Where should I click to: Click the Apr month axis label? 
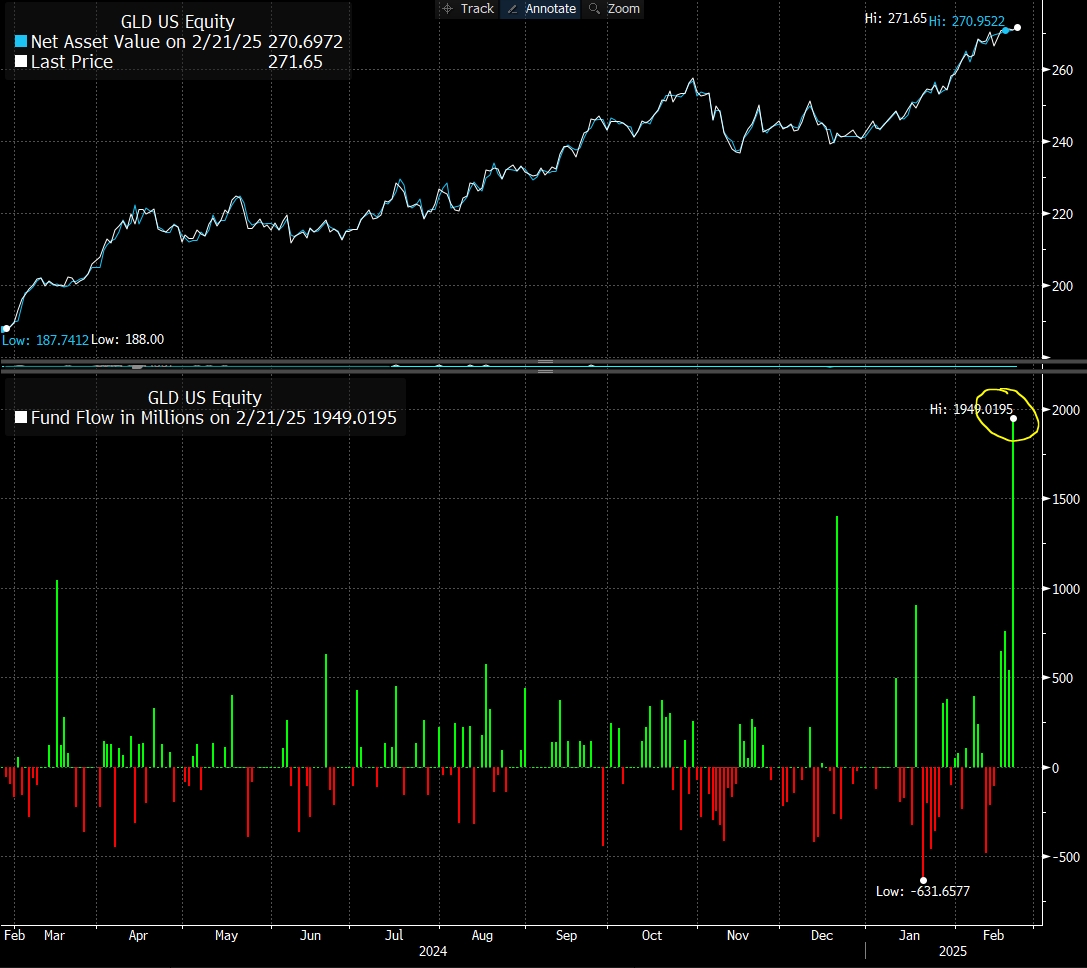point(138,935)
